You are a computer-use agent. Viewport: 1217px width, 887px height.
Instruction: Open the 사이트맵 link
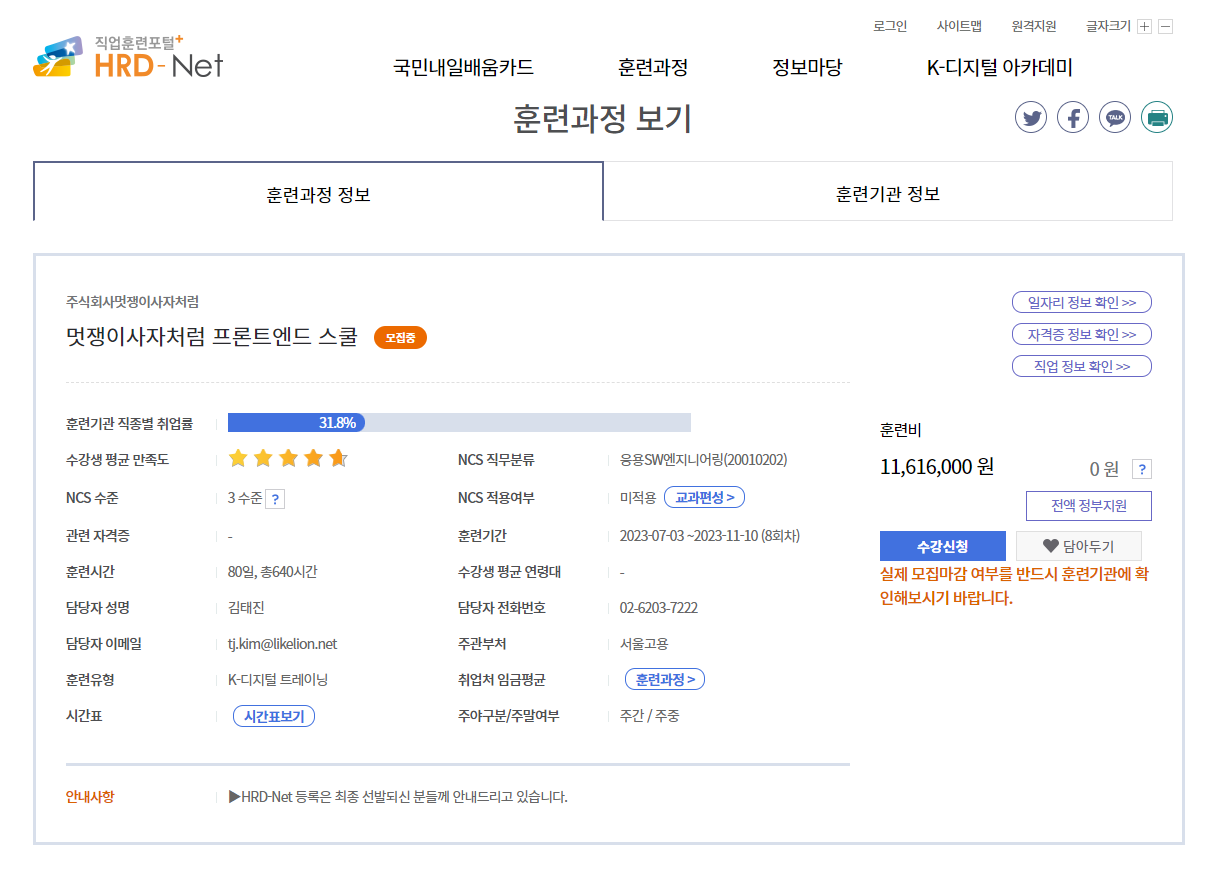pos(959,26)
